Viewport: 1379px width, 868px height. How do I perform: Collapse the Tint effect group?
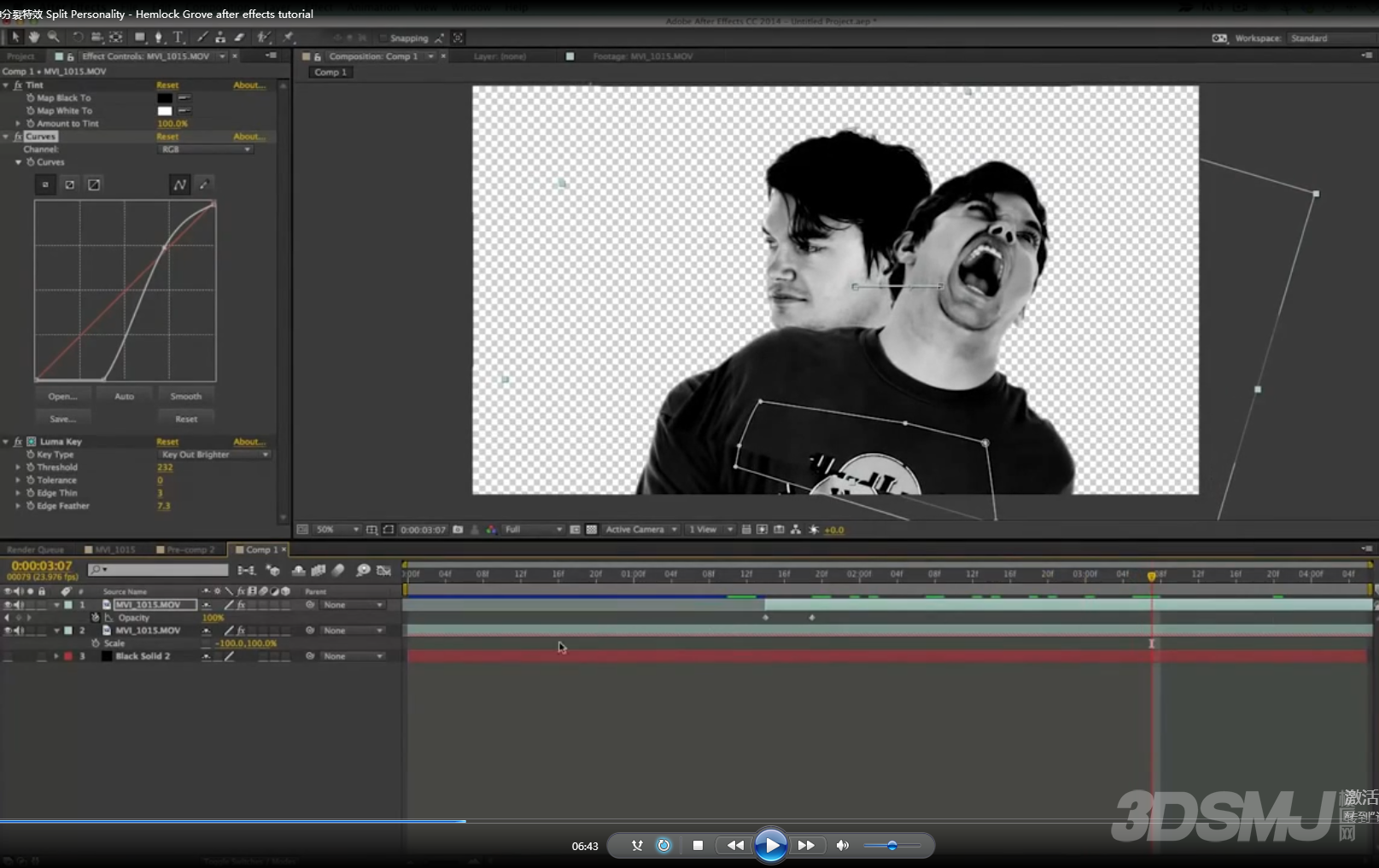click(x=6, y=85)
